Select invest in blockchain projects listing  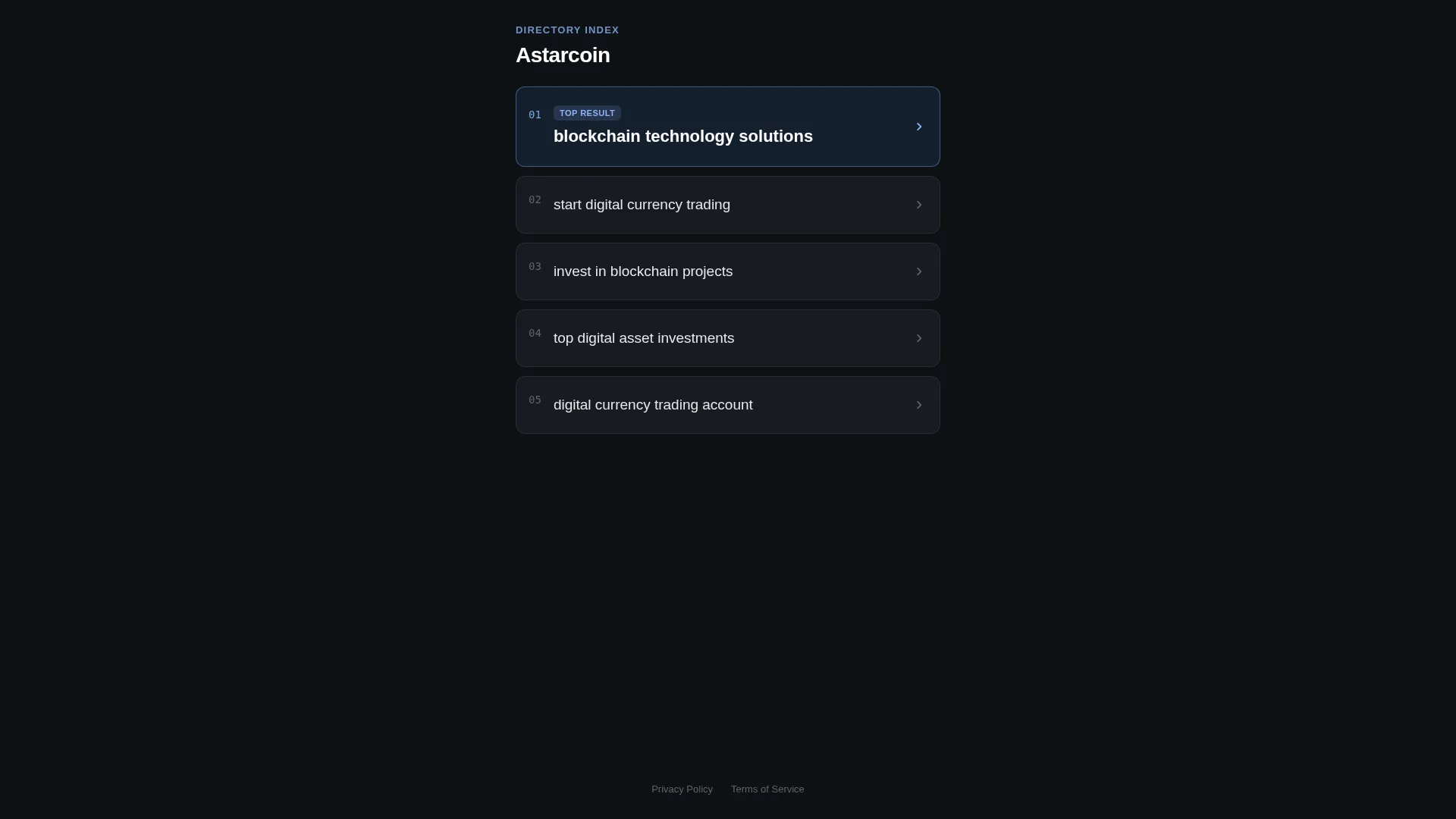tap(728, 271)
